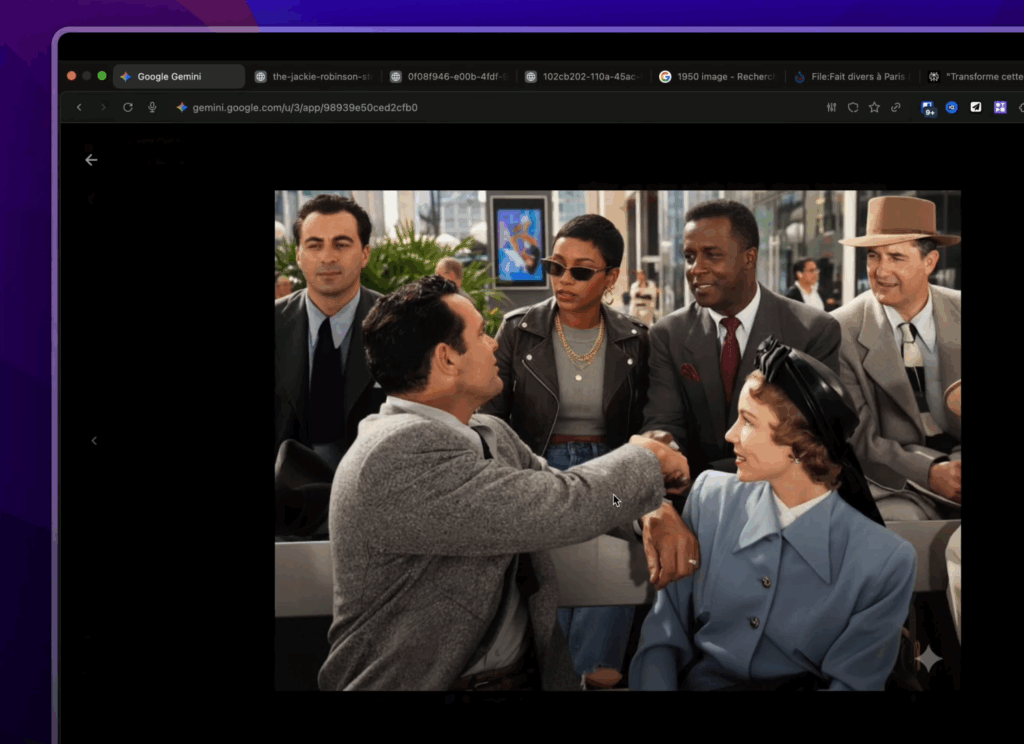Click the enlarged generated image

pos(617,440)
